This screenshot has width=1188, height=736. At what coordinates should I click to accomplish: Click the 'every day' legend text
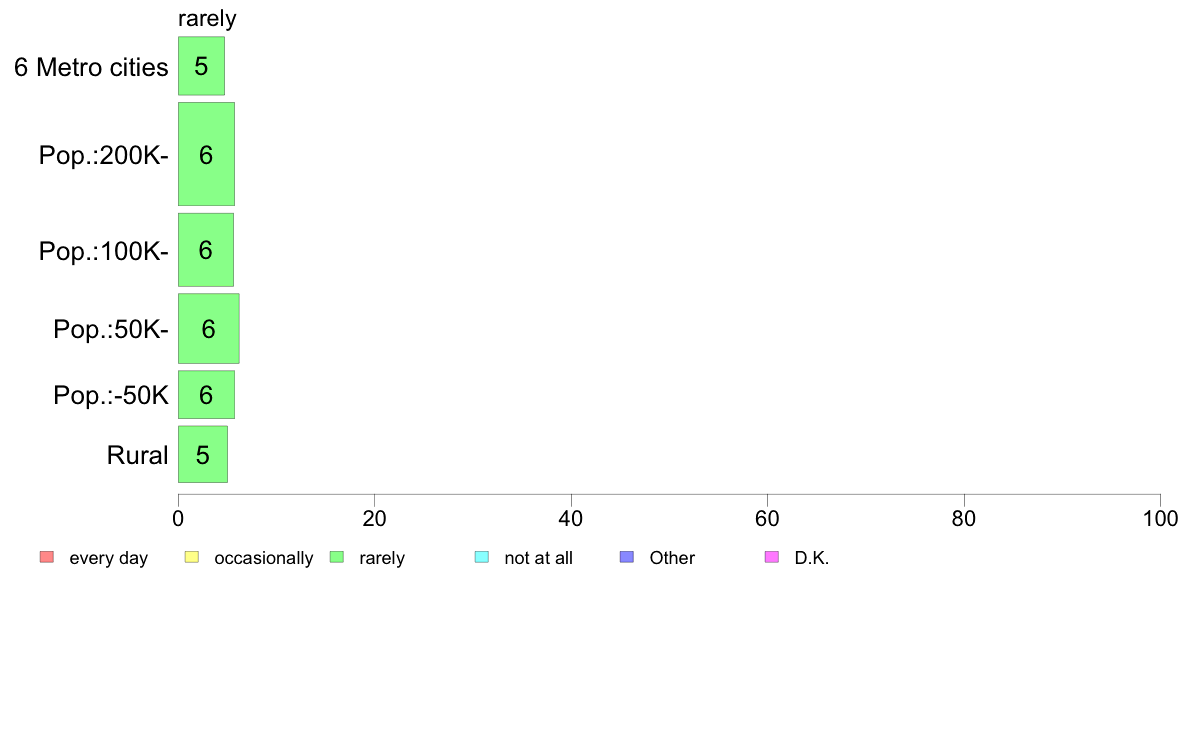coord(108,558)
